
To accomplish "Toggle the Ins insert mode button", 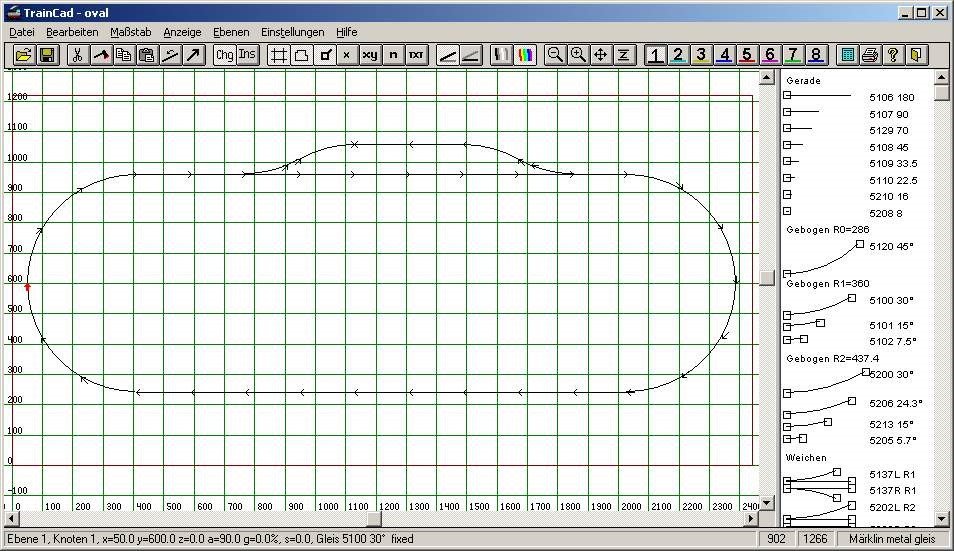I will pos(247,55).
